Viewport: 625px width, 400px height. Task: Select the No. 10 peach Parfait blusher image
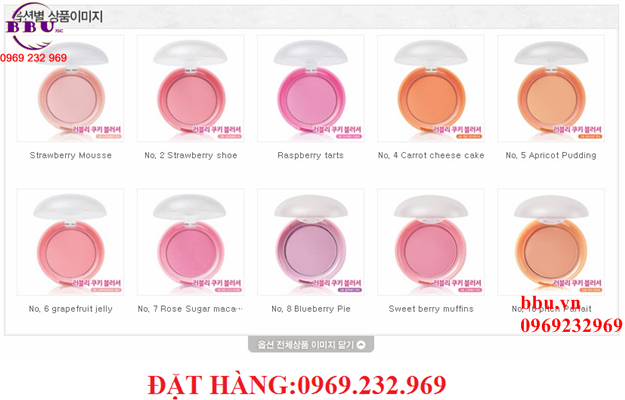coord(551,242)
